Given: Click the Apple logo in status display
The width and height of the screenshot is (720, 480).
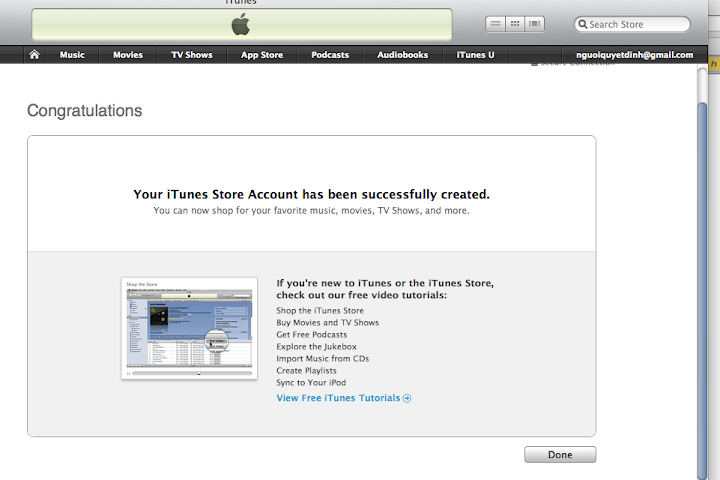Looking at the screenshot, I should (x=241, y=24).
